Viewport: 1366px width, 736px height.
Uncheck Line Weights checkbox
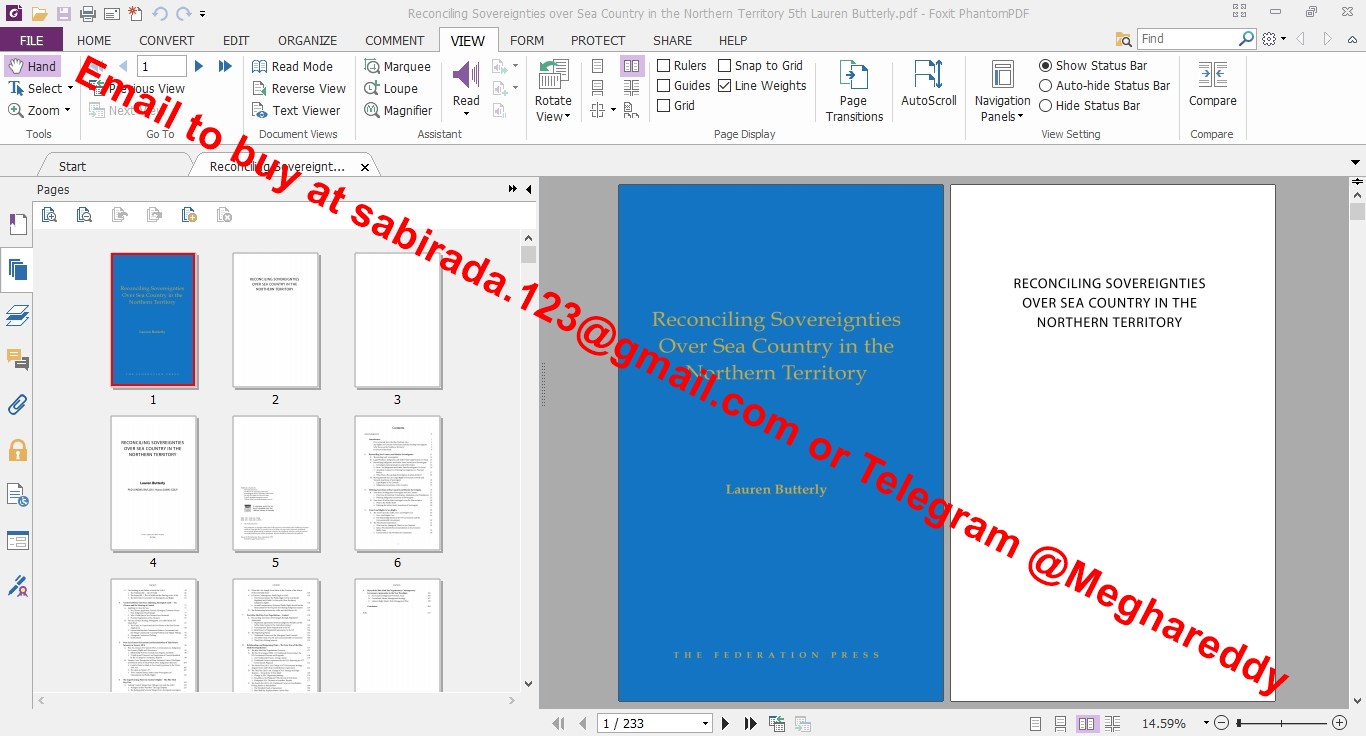click(762, 86)
